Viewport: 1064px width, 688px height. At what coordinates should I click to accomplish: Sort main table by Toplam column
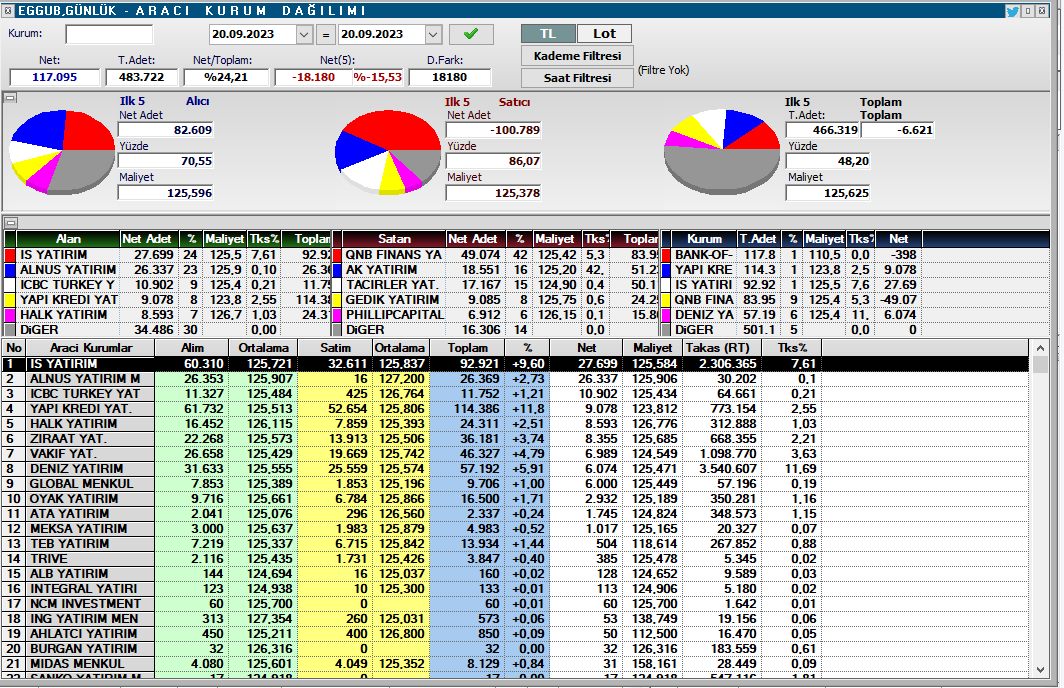click(468, 347)
